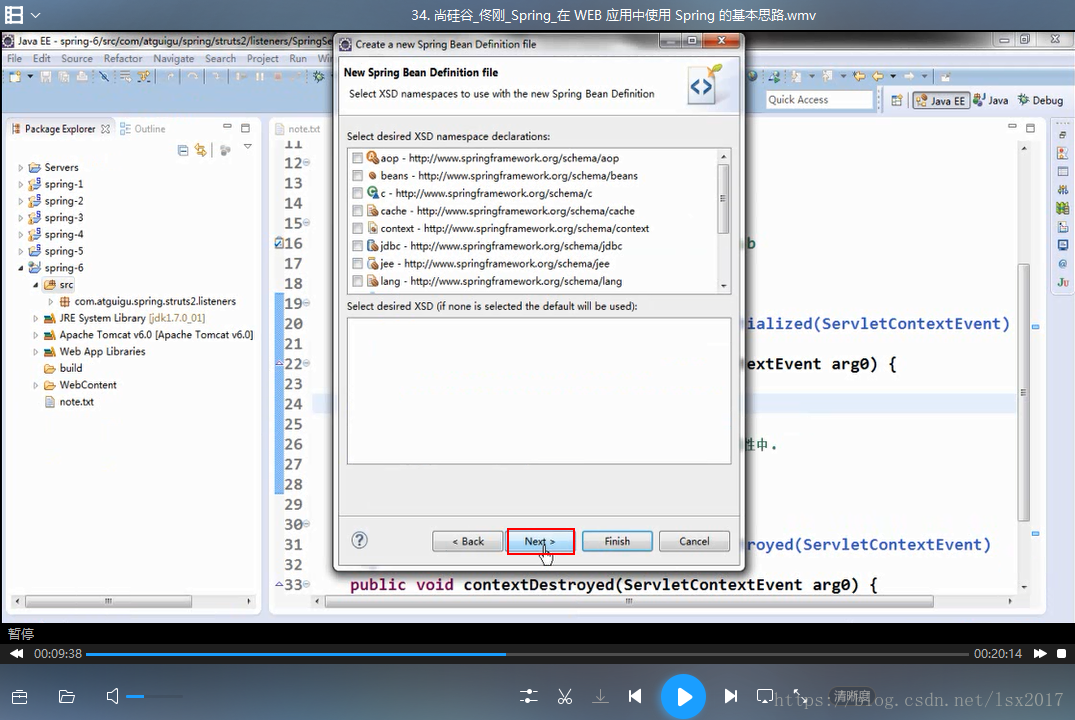Screen dimensions: 1075x720
Task: Click Link with Editor icon in Package Explorer
Action: 200,150
